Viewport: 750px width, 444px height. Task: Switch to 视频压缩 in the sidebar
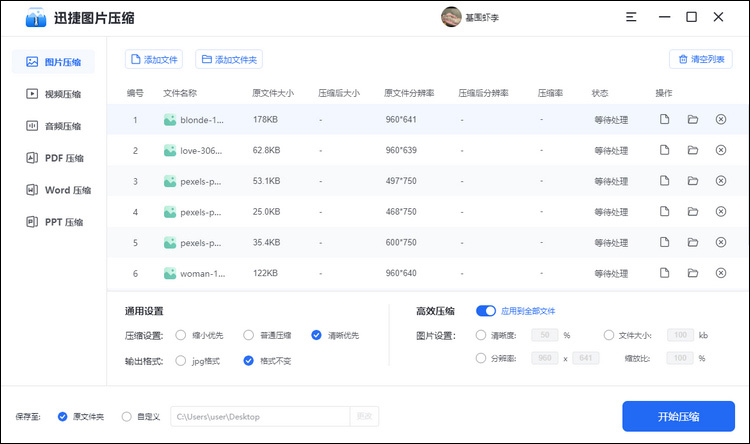point(53,94)
